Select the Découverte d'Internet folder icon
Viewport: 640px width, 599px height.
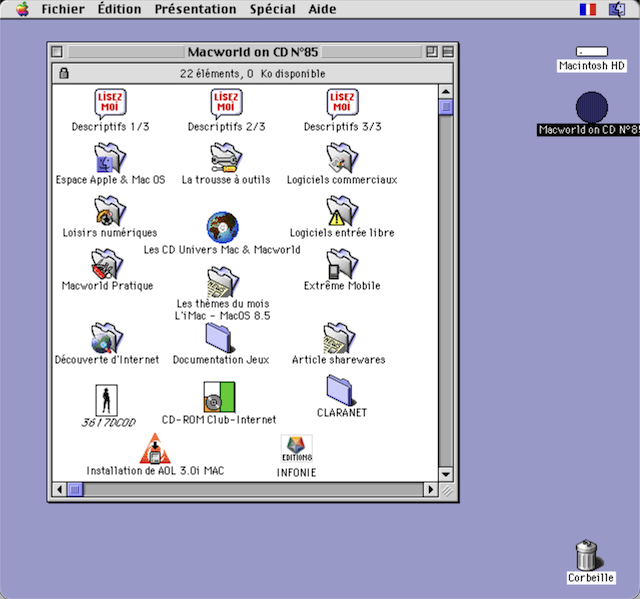pos(107,338)
